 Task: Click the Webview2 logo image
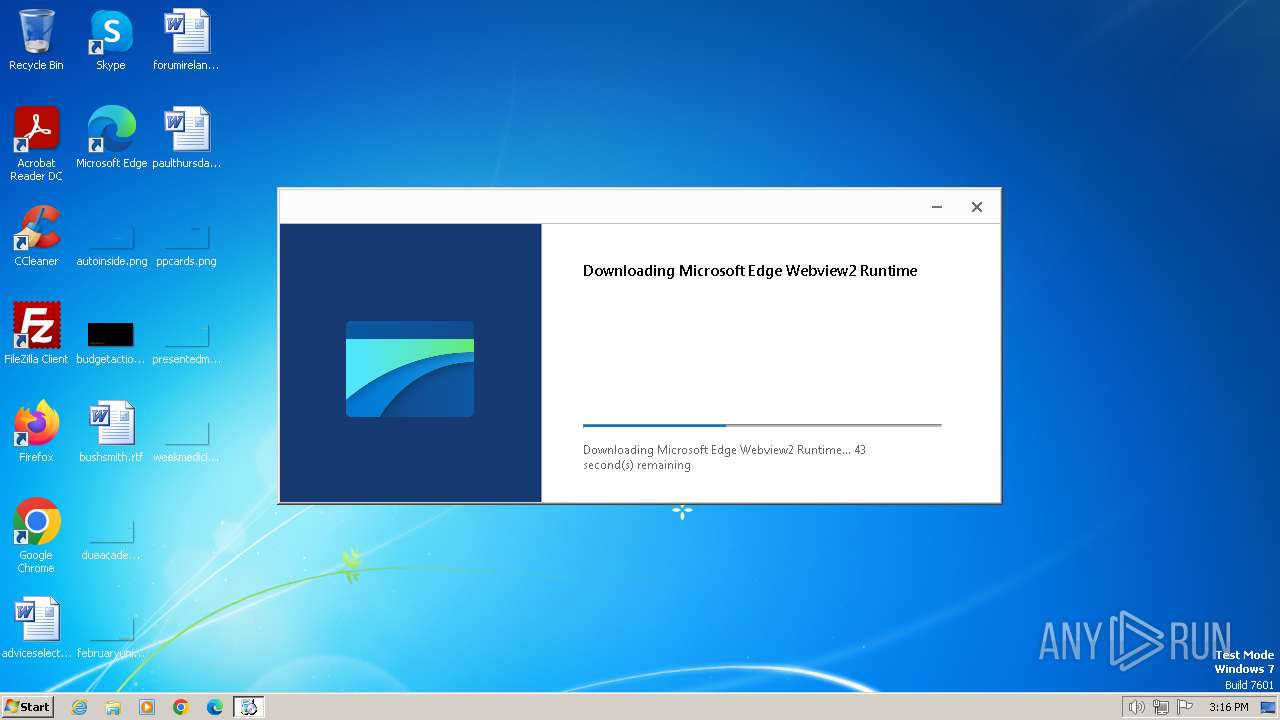410,369
